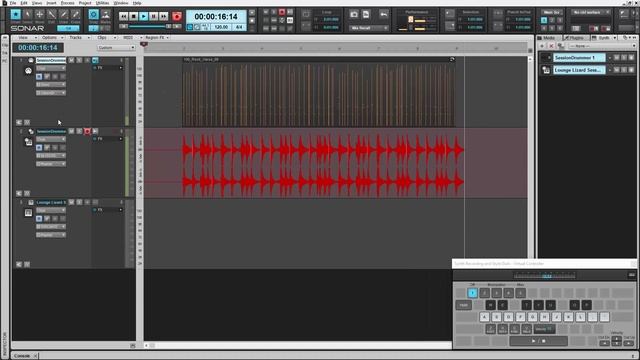Rewind to start with transport button
Screen dimensions: 640x360
pyautogui.click(x=123, y=16)
